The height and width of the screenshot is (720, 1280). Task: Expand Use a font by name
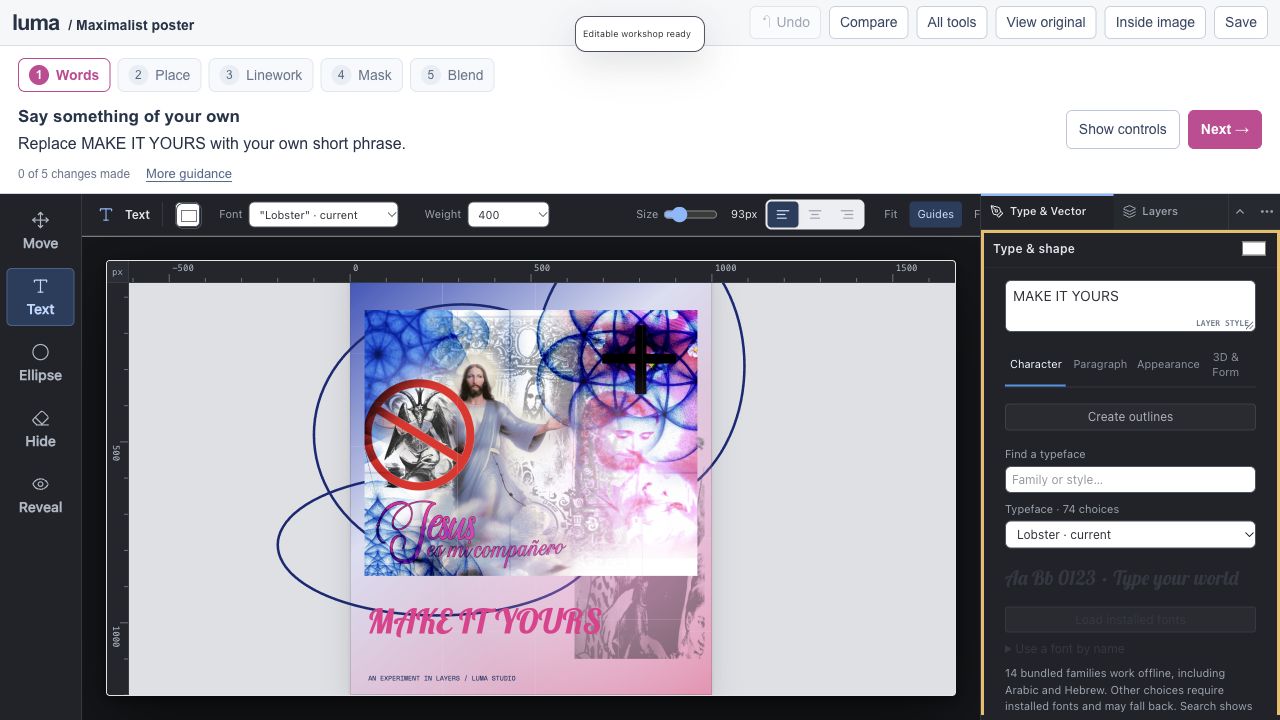[x=1065, y=649]
